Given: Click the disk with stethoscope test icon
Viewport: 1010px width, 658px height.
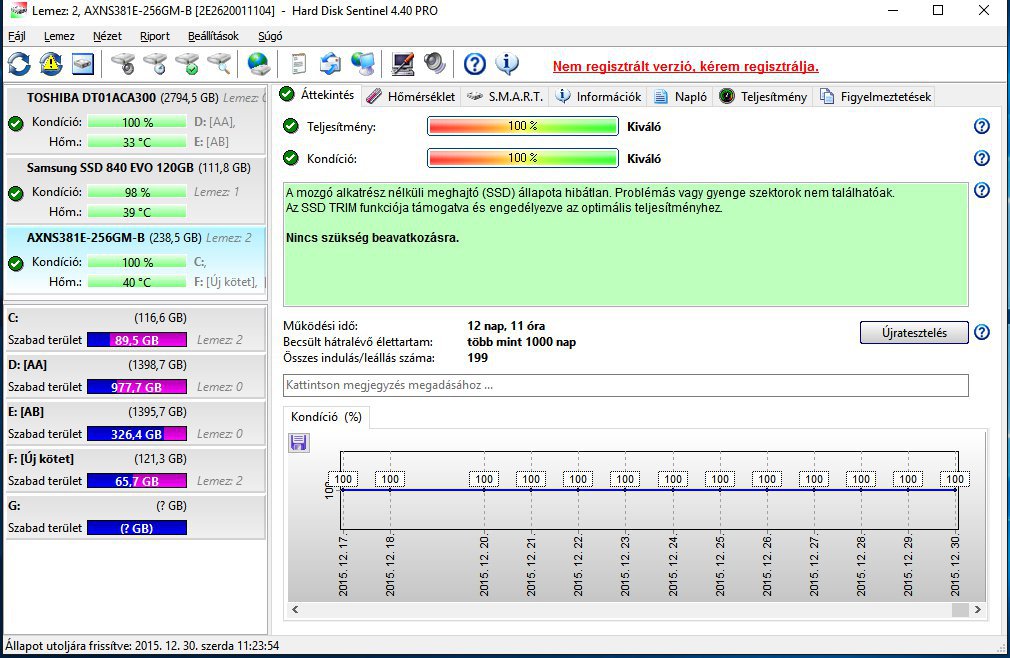Looking at the screenshot, I should 122,64.
